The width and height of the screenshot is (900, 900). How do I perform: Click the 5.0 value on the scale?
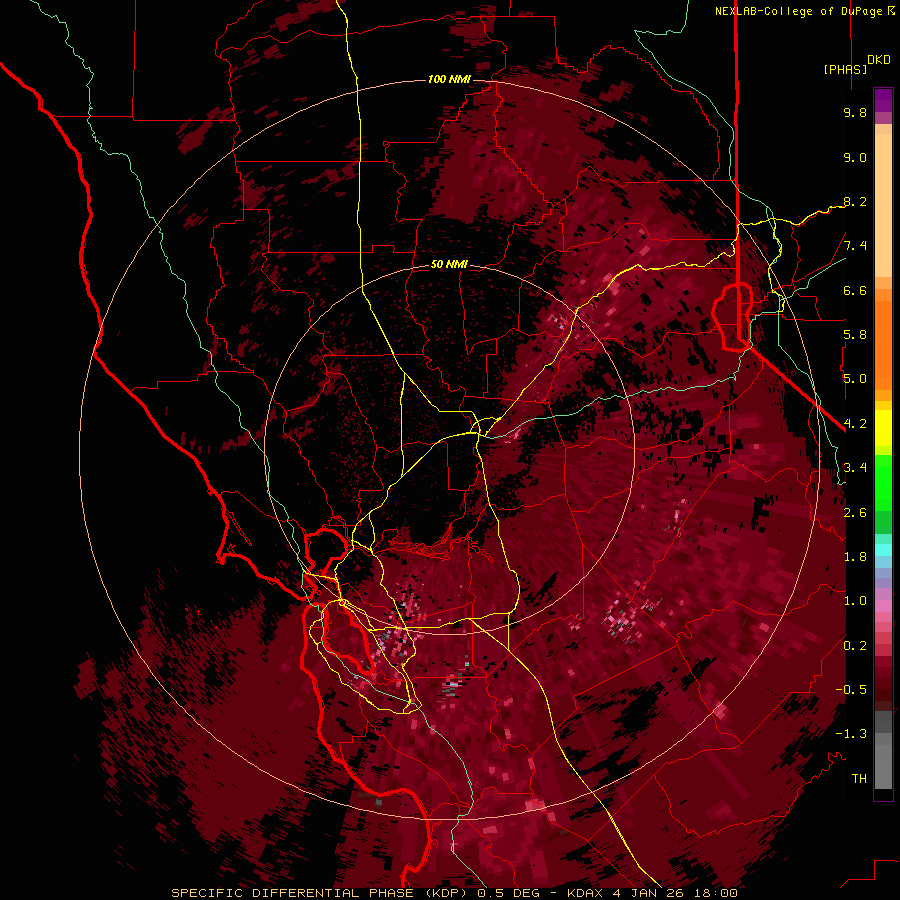(x=855, y=379)
